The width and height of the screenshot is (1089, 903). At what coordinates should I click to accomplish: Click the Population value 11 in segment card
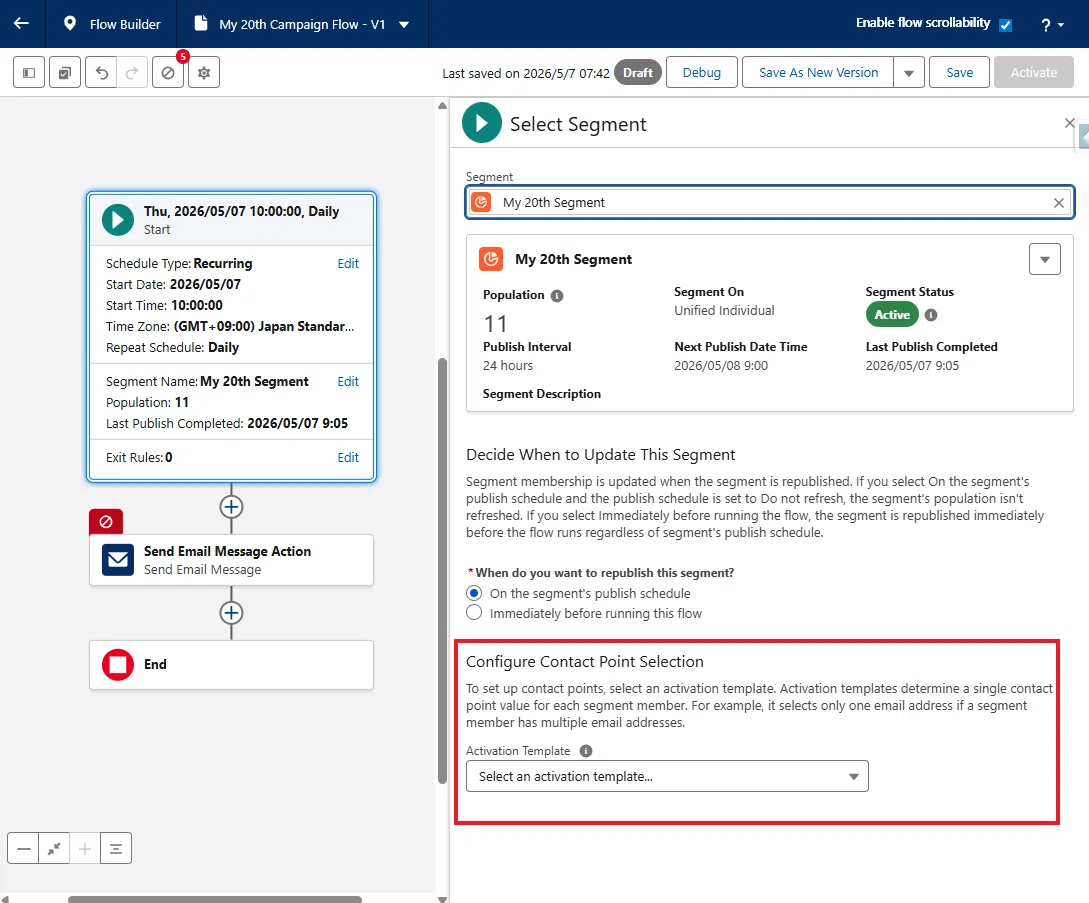[x=495, y=324]
